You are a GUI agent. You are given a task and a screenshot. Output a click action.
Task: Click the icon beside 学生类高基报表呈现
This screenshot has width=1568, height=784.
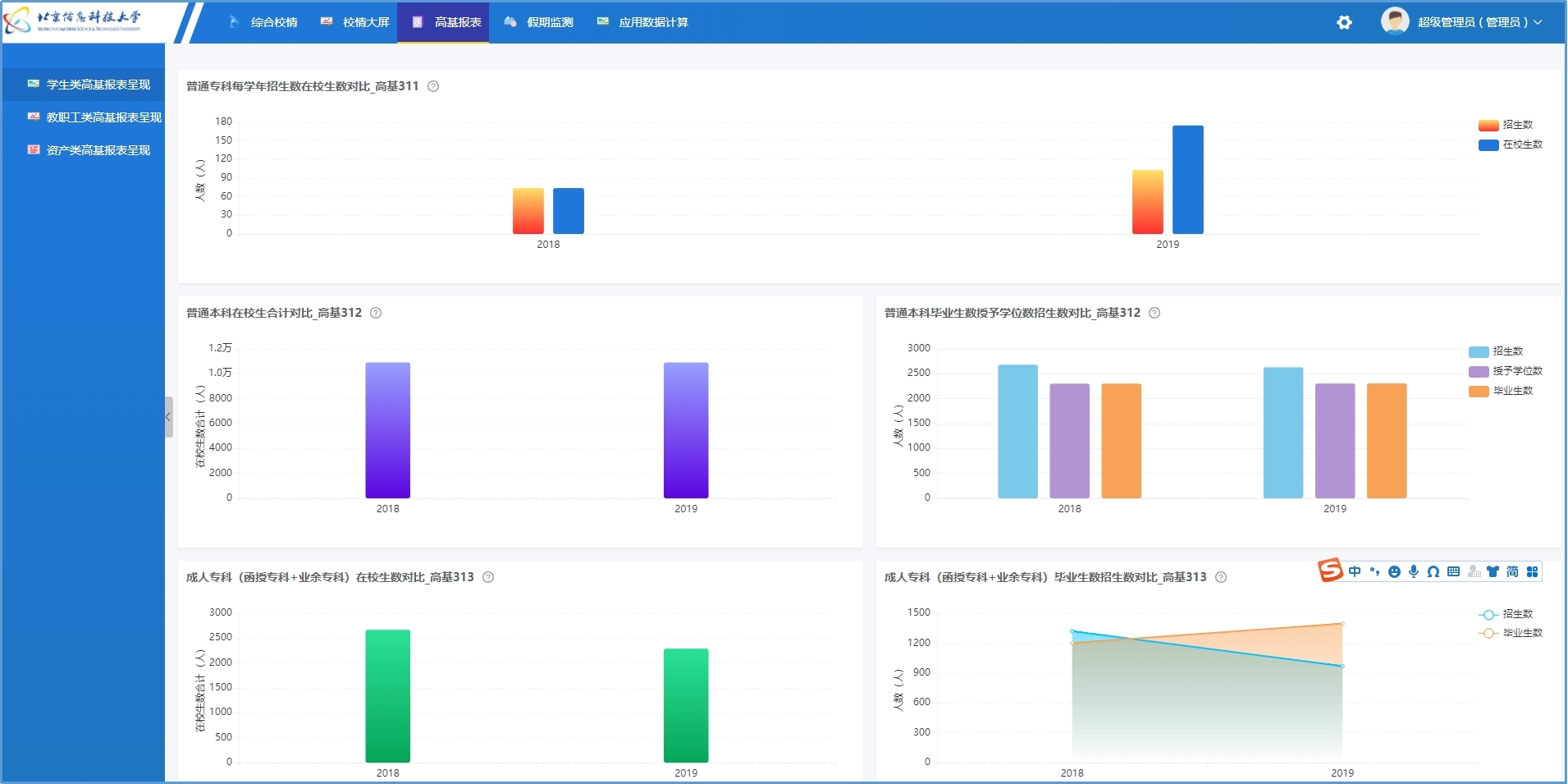[x=34, y=84]
